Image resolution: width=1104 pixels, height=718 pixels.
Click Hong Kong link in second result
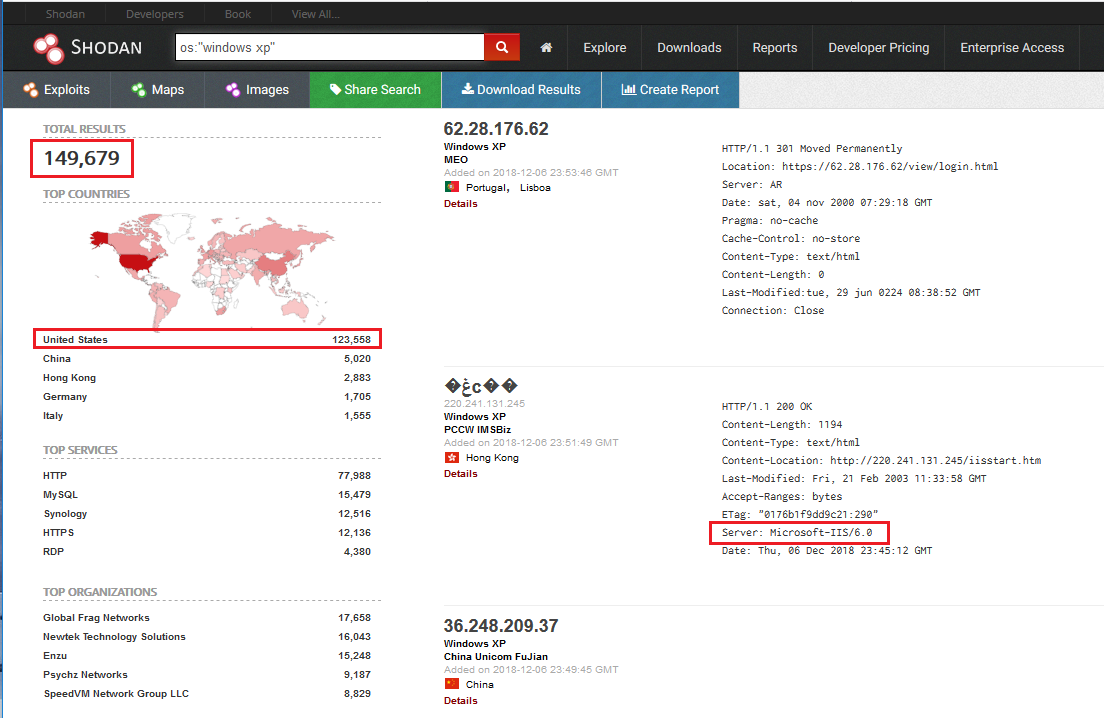coord(492,458)
